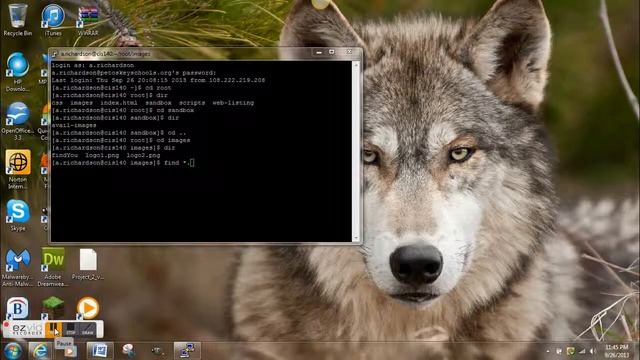Click the ezvid recorder logo
Screen dimensions: 640x360
[x=26, y=329]
